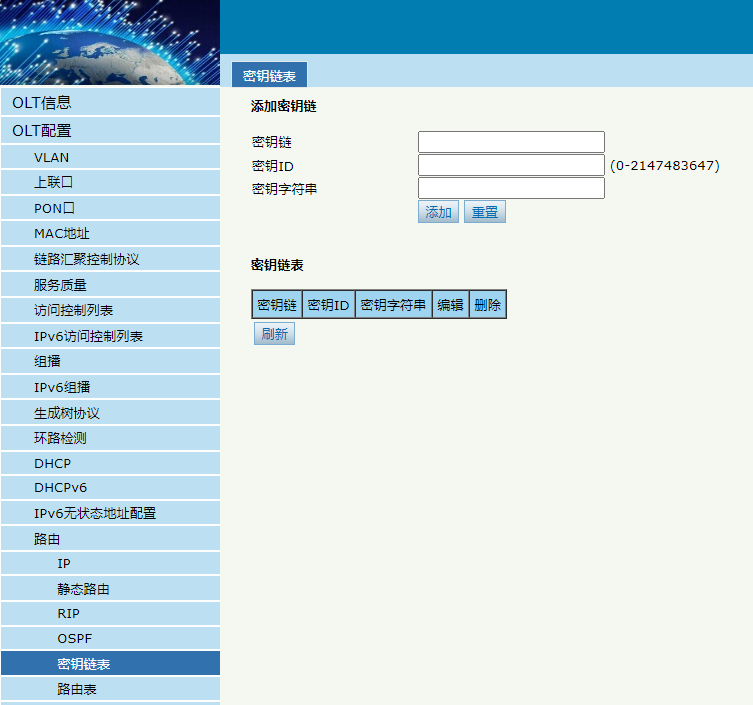The image size is (753, 705).
Task: Click the 密钥ID column header
Action: 328,304
